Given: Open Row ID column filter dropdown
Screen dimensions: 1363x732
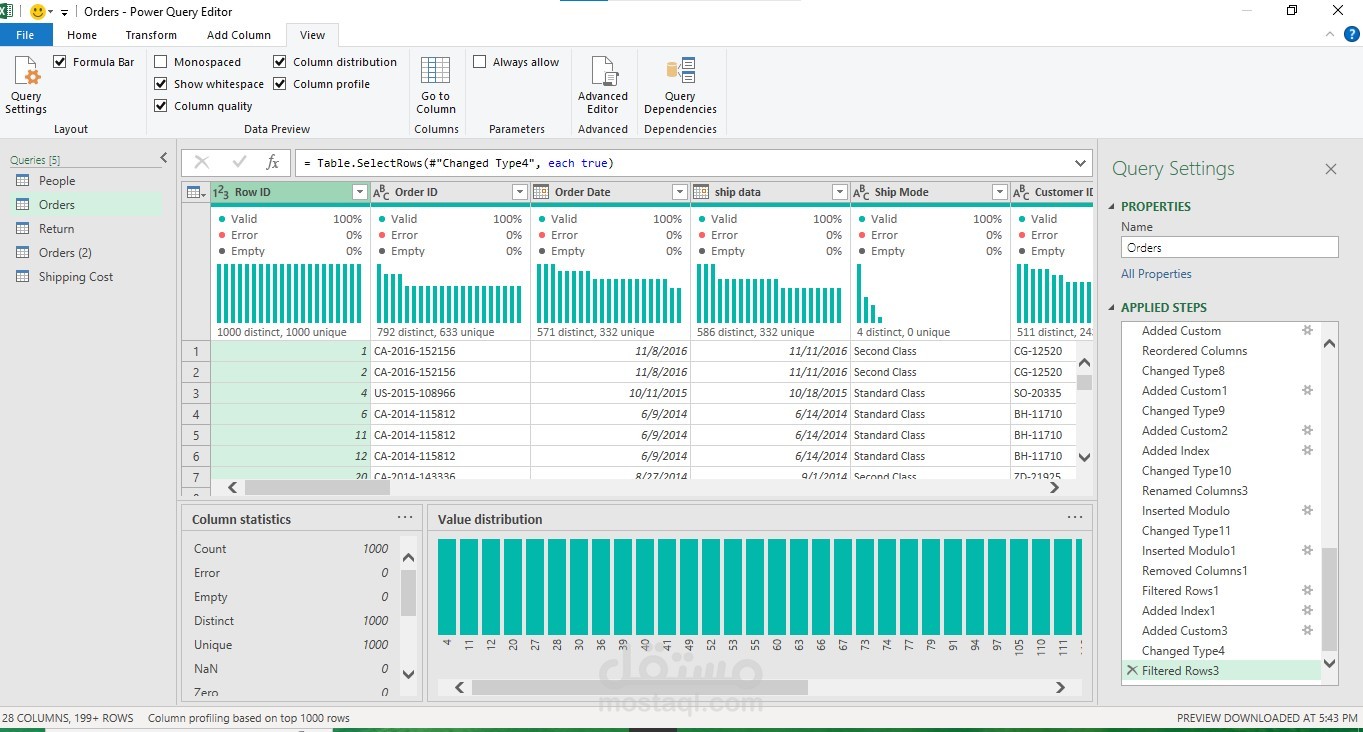Looking at the screenshot, I should click(360, 192).
